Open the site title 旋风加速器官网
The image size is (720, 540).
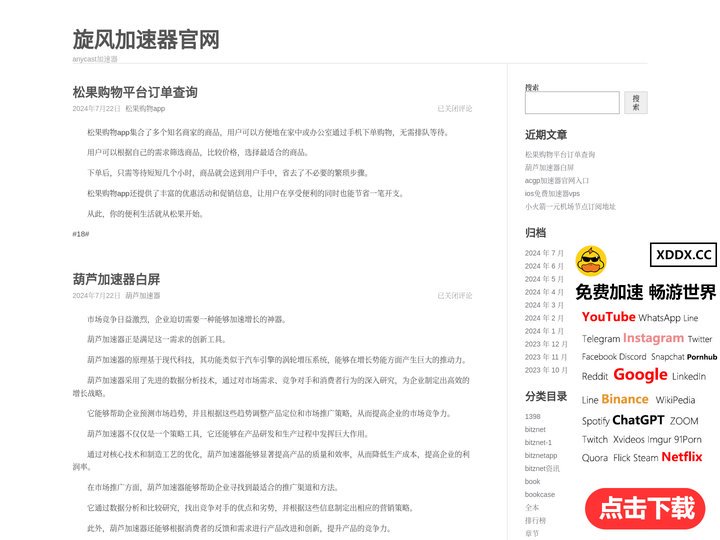click(146, 39)
